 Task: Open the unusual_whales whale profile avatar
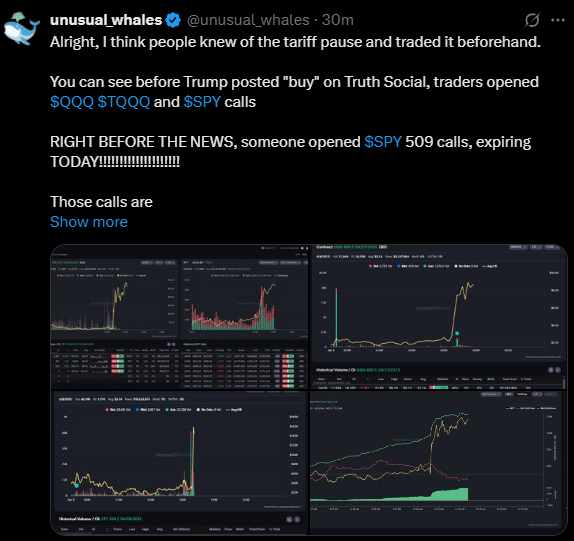click(22, 29)
